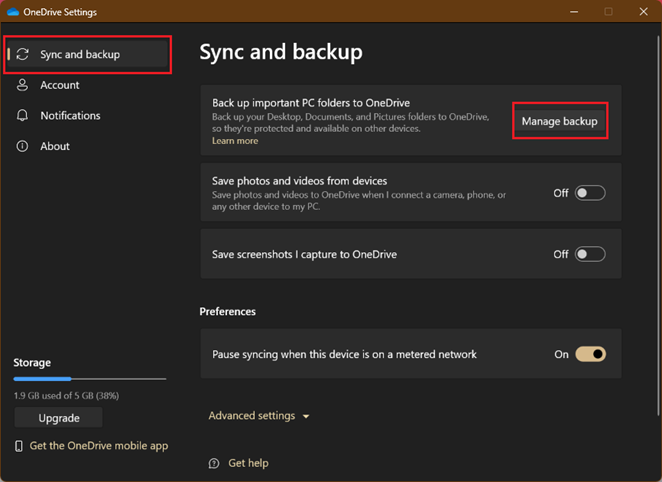Click the storage usage progress bar

coord(90,379)
